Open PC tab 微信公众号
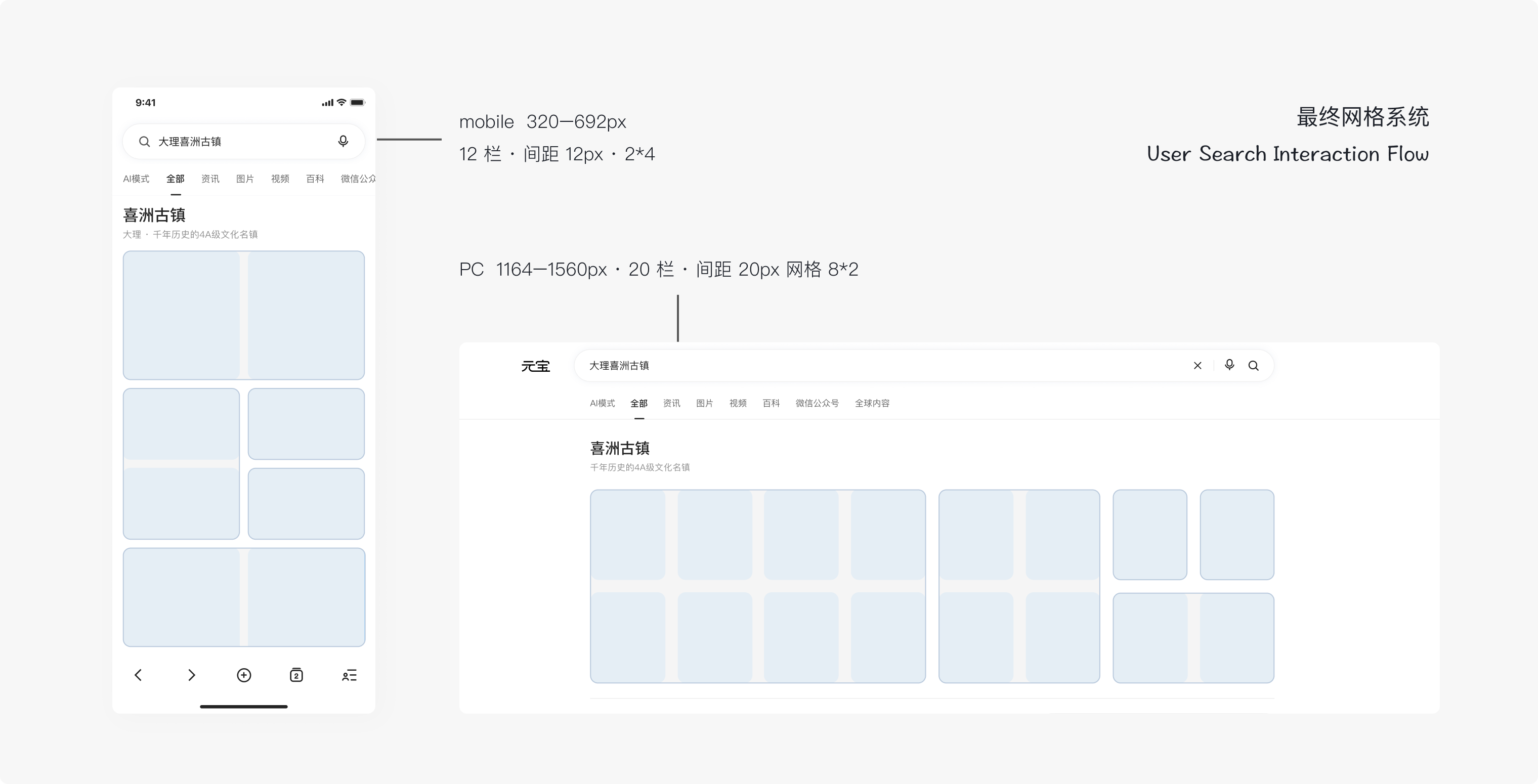 (x=817, y=403)
